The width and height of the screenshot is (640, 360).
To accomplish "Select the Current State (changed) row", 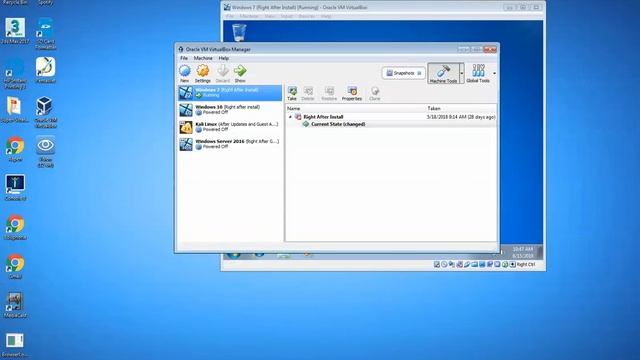I will pyautogui.click(x=391, y=124).
